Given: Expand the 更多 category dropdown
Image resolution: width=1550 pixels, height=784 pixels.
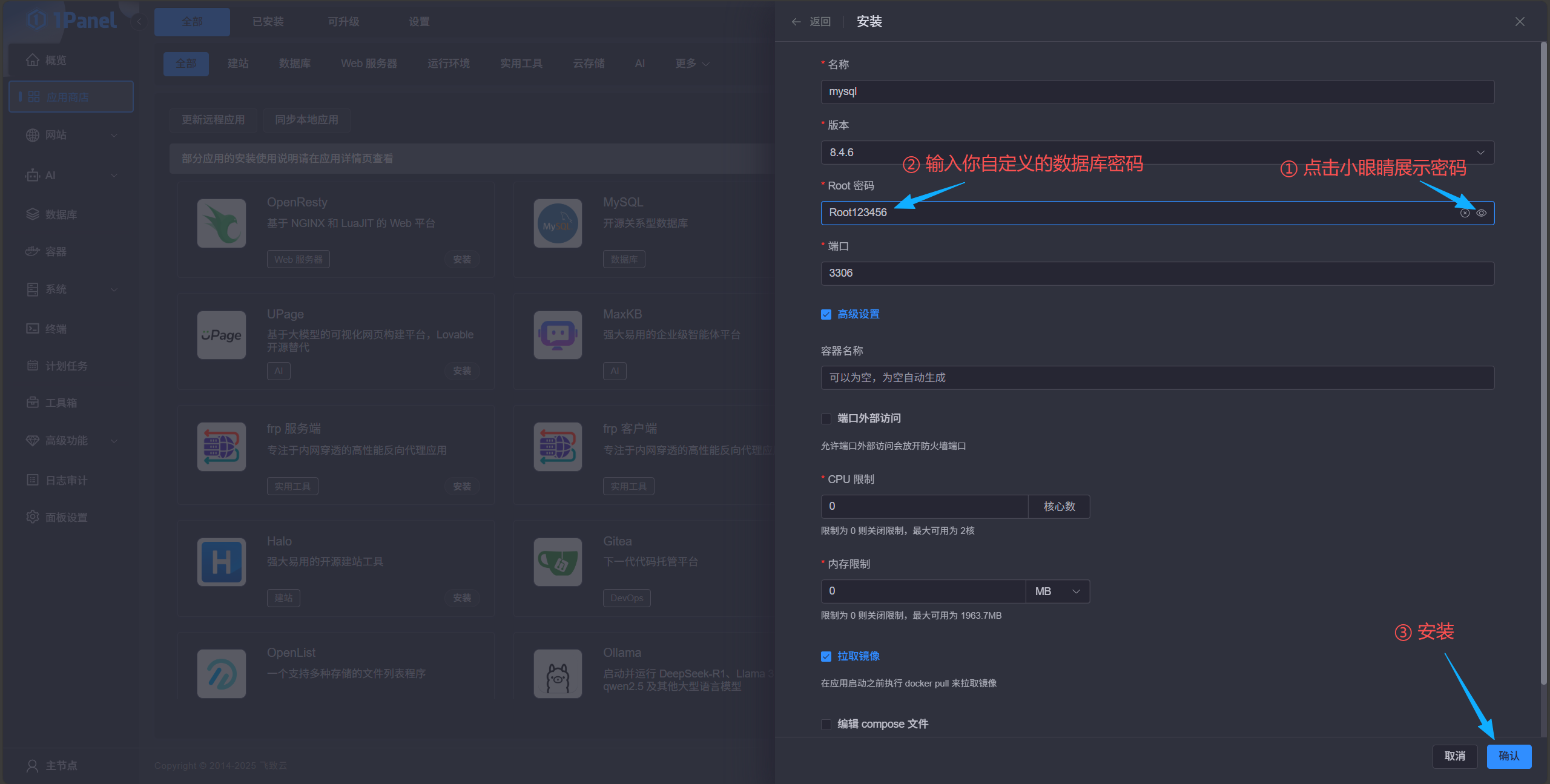Looking at the screenshot, I should 691,64.
